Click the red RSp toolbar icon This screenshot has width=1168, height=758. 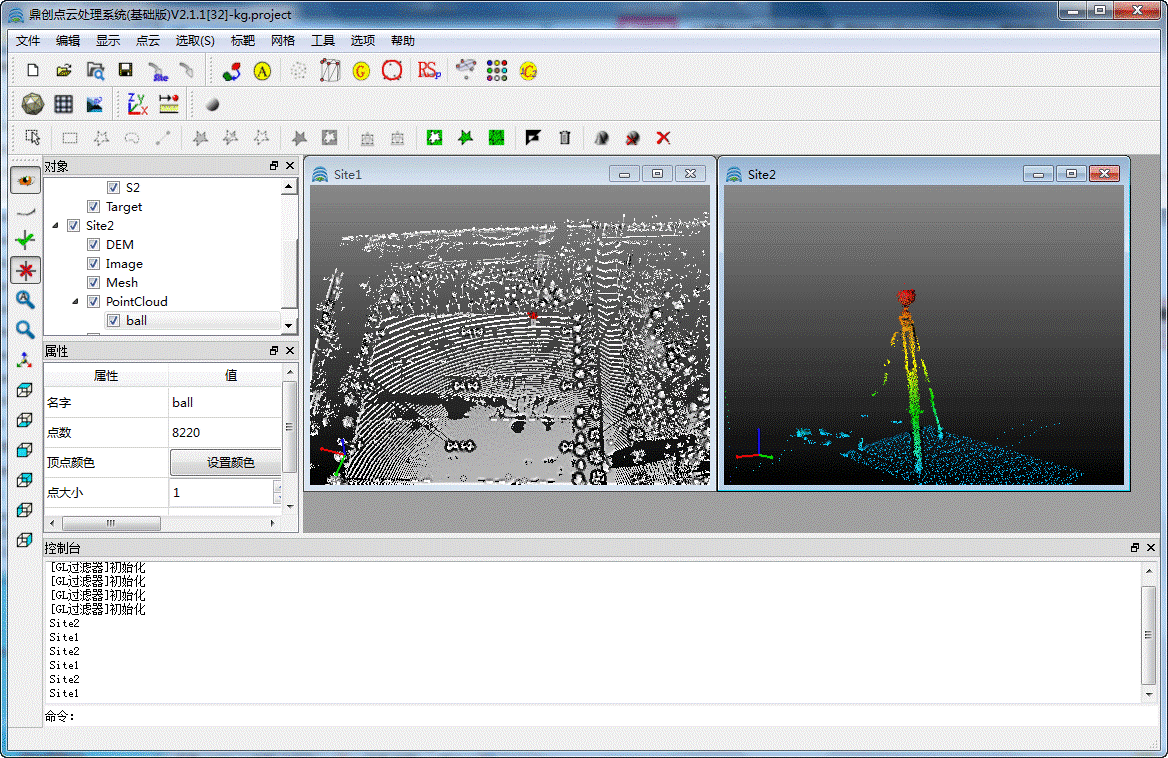[x=429, y=70]
